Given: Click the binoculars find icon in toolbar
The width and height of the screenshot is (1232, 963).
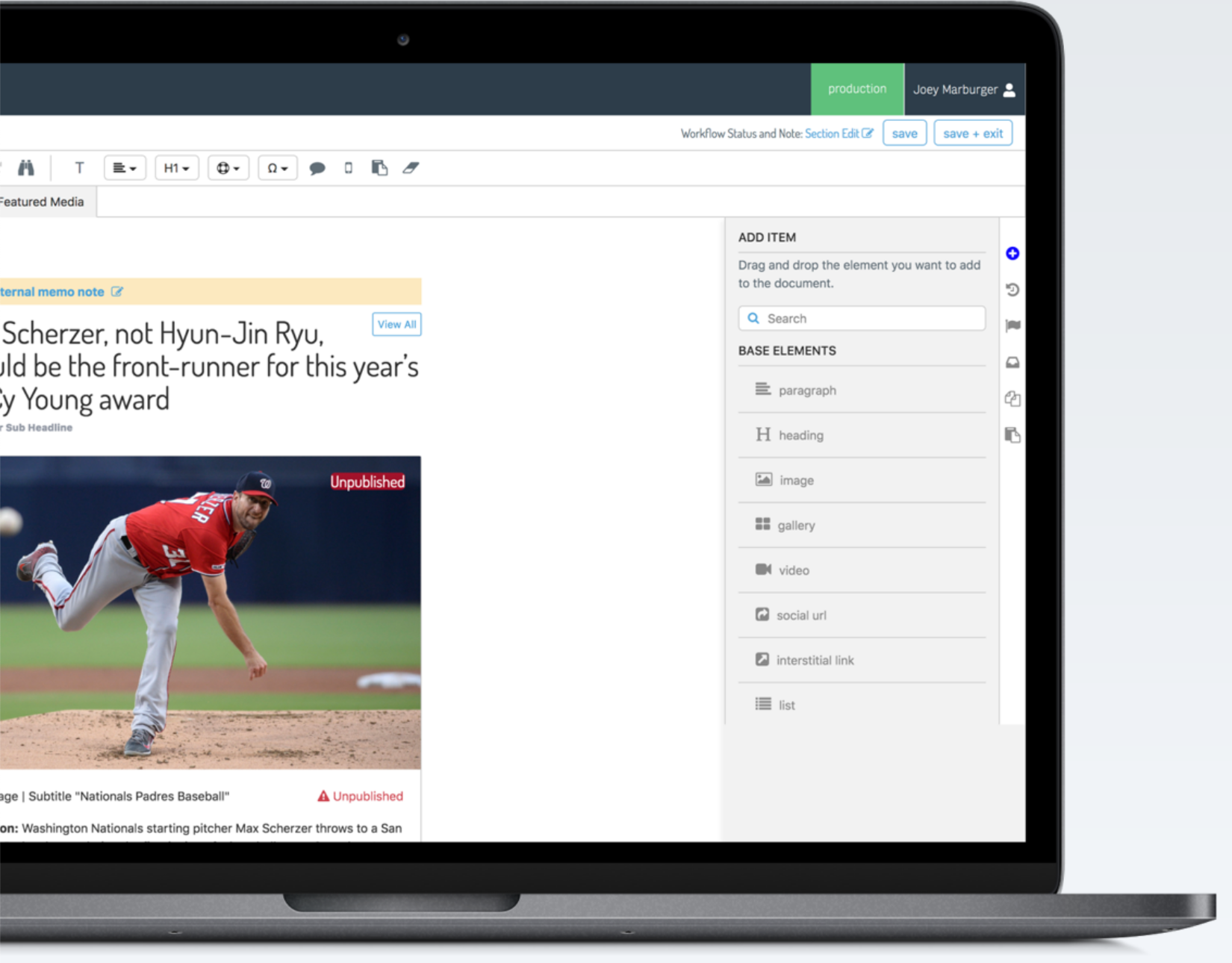Looking at the screenshot, I should (26, 168).
